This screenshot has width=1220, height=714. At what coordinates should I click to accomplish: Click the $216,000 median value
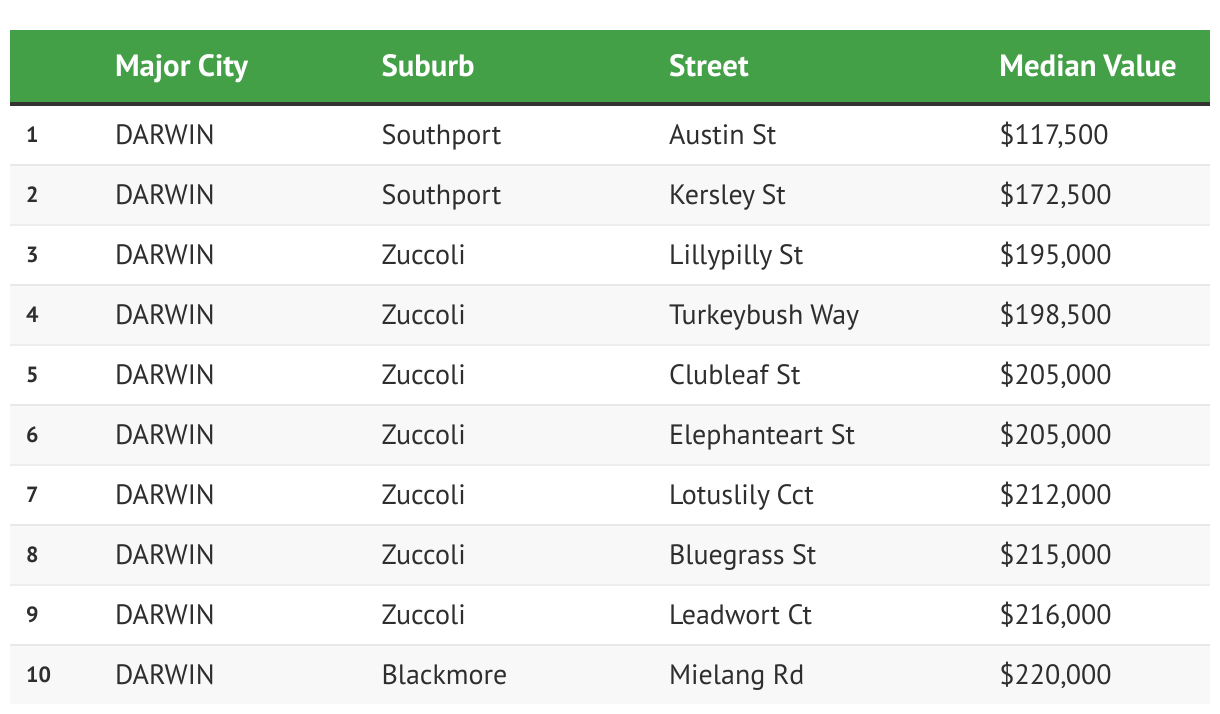(x=1054, y=615)
